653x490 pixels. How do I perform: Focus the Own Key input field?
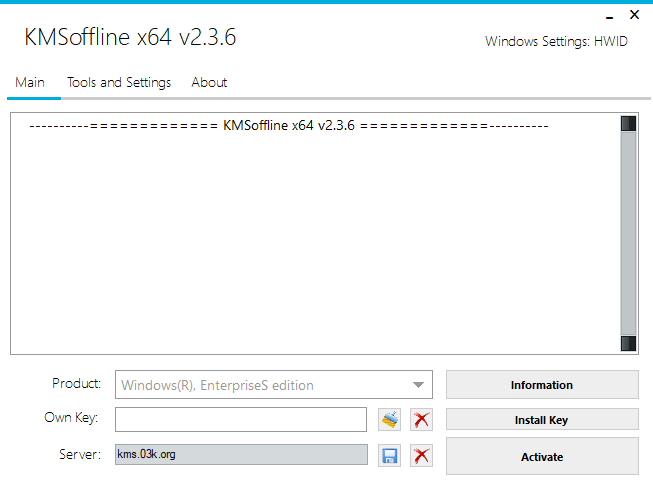point(241,419)
